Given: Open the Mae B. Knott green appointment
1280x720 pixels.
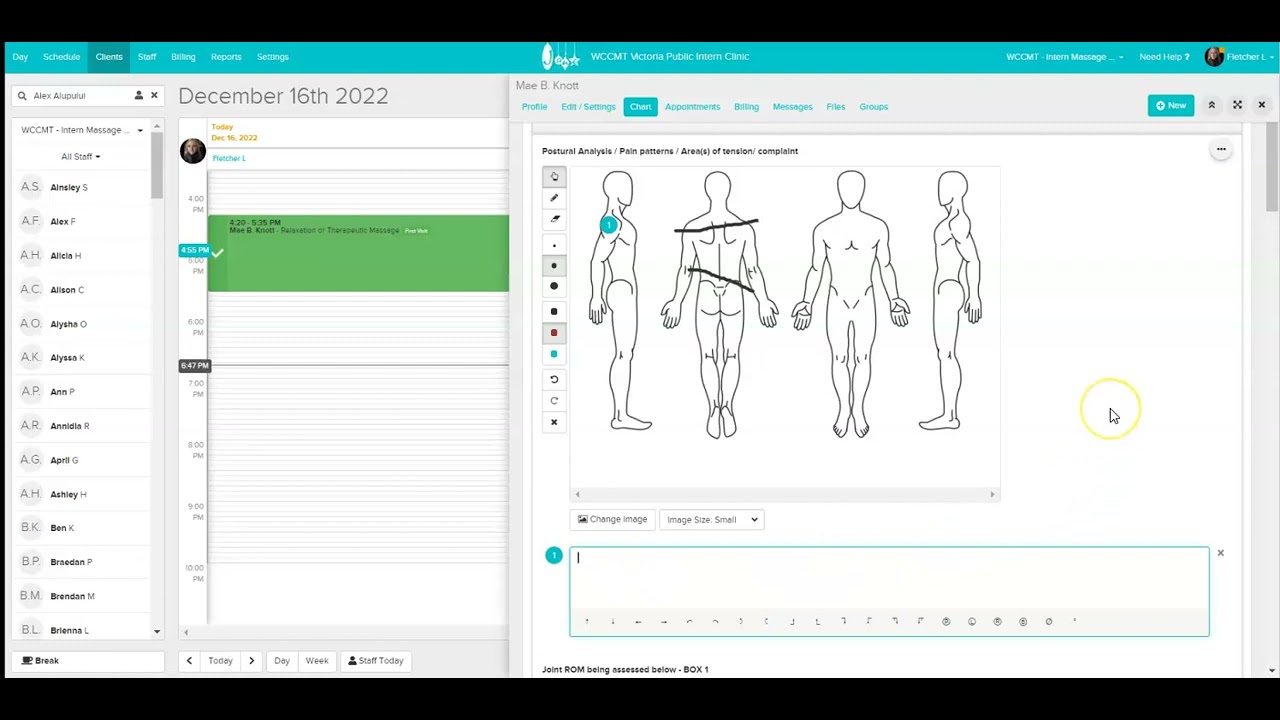Looking at the screenshot, I should 358,253.
